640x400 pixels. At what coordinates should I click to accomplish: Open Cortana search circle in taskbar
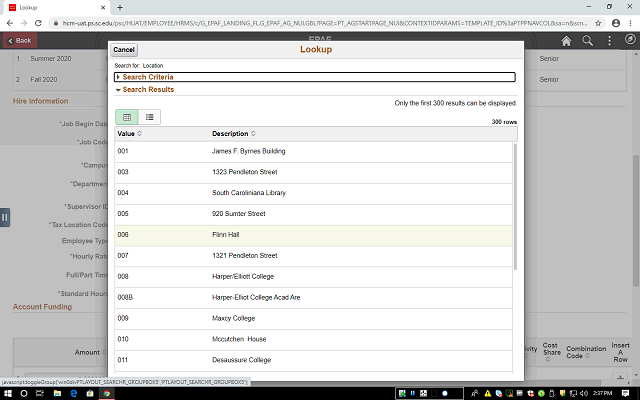pos(24,393)
